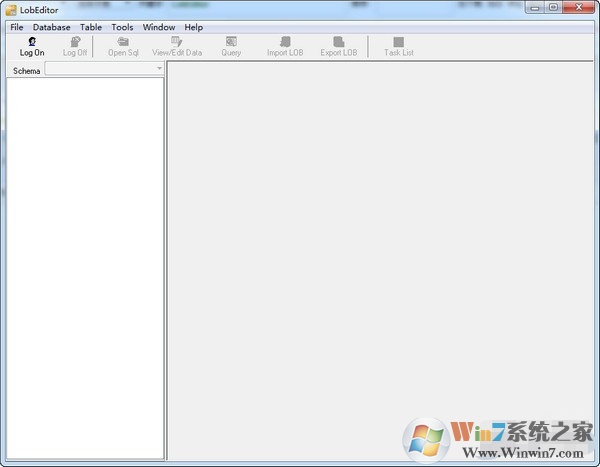
Task: Open the File menu
Action: click(x=17, y=27)
